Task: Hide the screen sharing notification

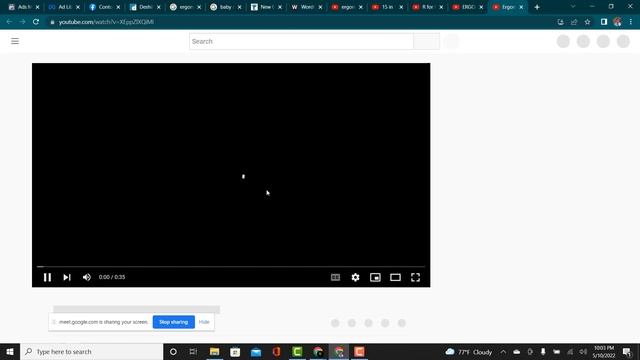Action: coord(204,322)
